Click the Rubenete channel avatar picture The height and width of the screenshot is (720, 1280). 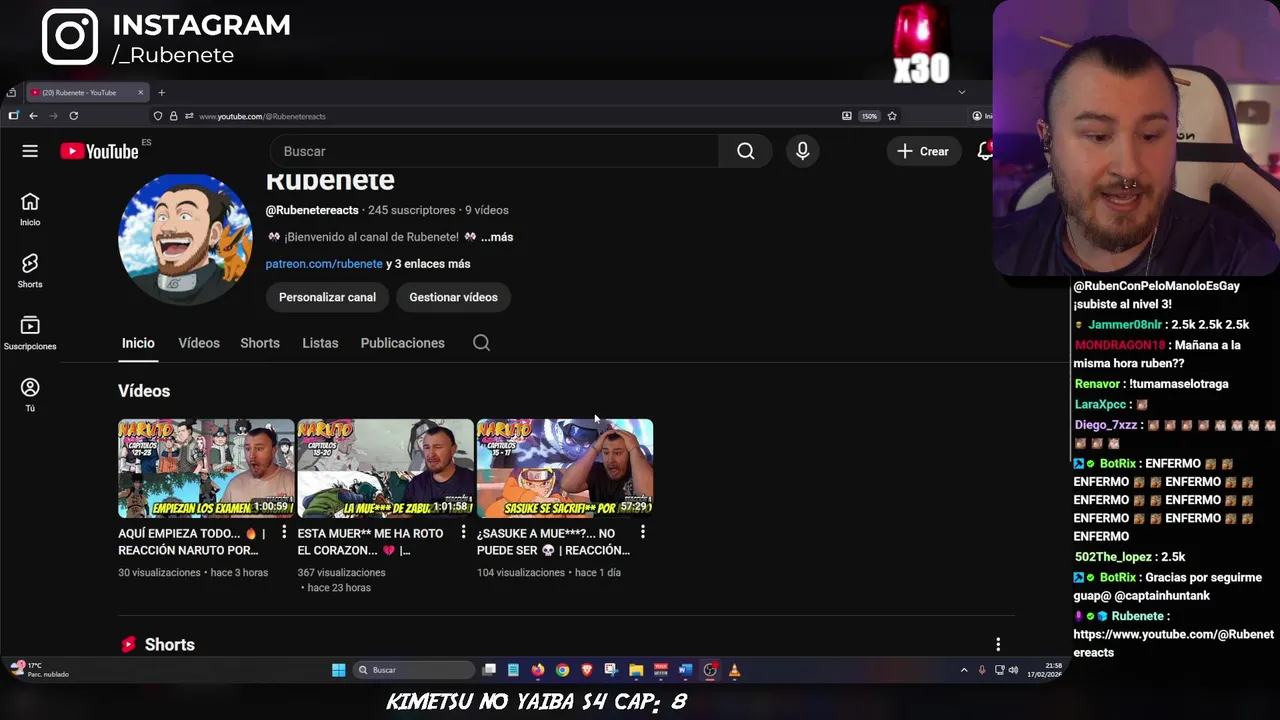[185, 240]
